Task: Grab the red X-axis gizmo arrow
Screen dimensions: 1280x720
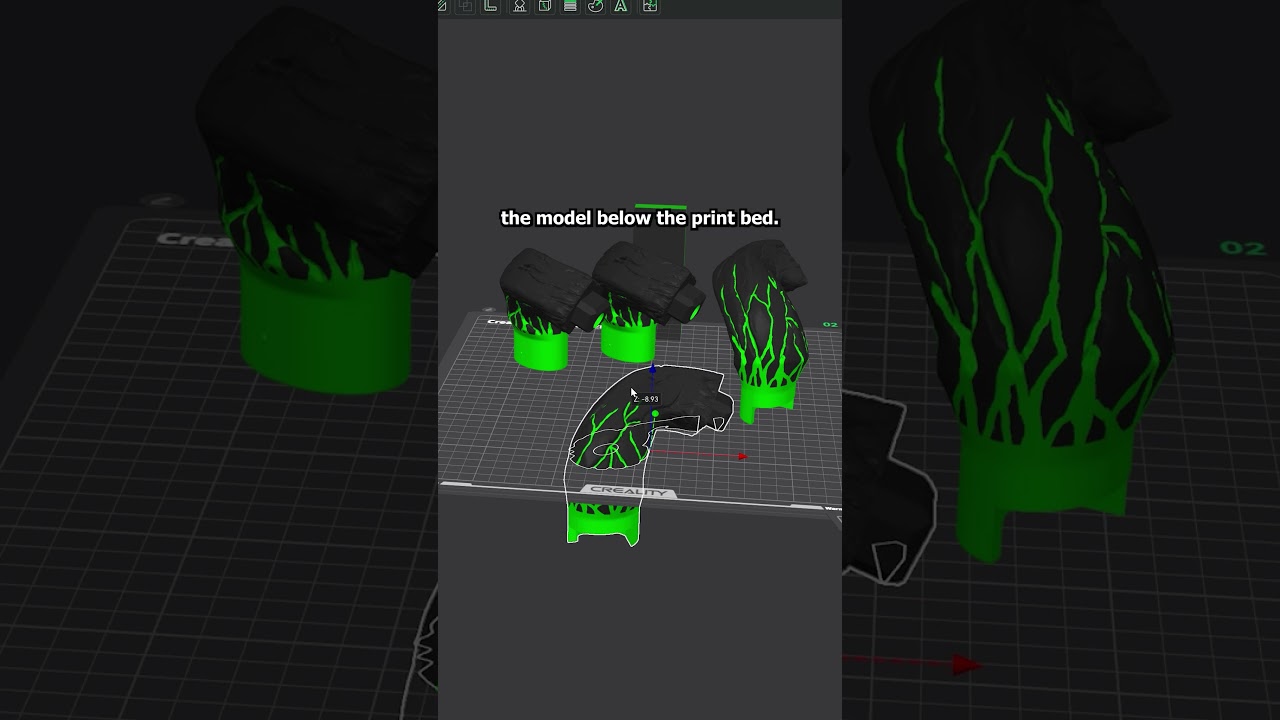Action: tap(742, 457)
